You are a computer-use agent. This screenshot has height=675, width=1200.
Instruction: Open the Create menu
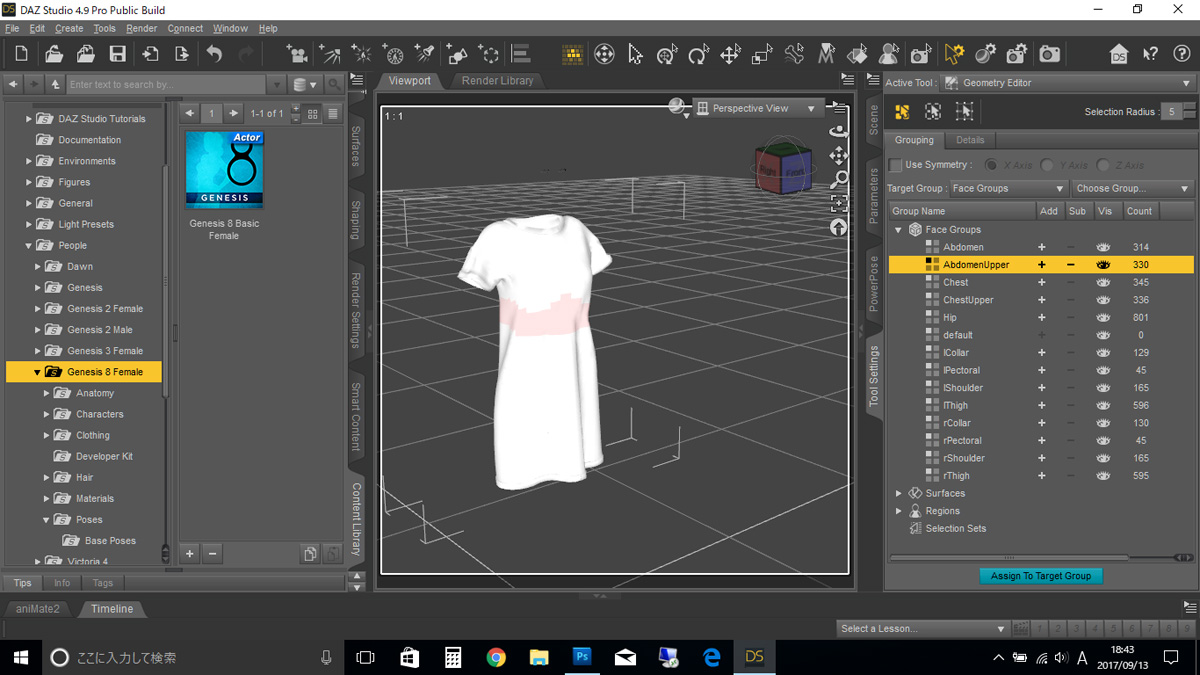(x=69, y=28)
